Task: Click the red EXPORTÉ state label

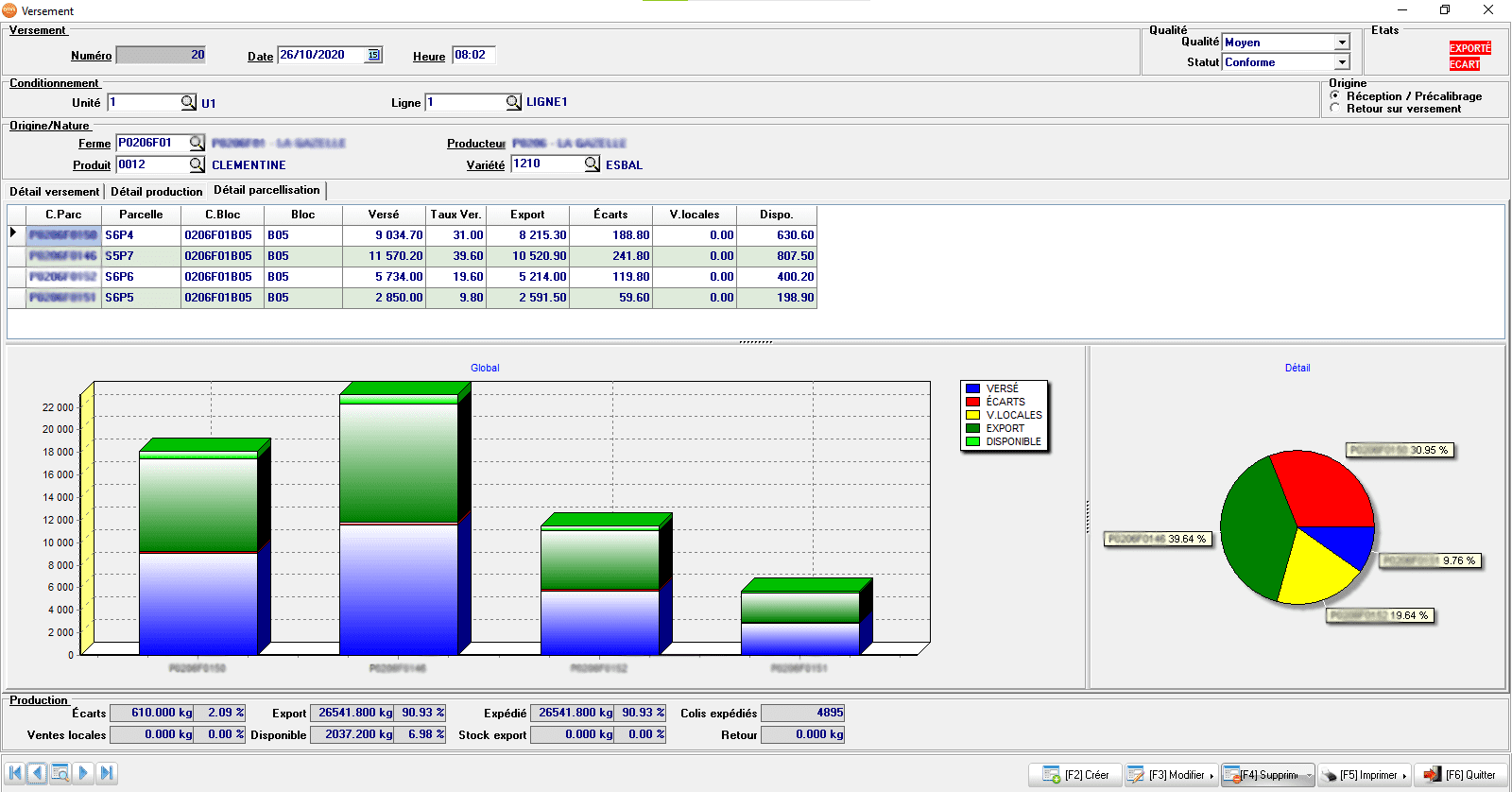Action: pyautogui.click(x=1470, y=48)
